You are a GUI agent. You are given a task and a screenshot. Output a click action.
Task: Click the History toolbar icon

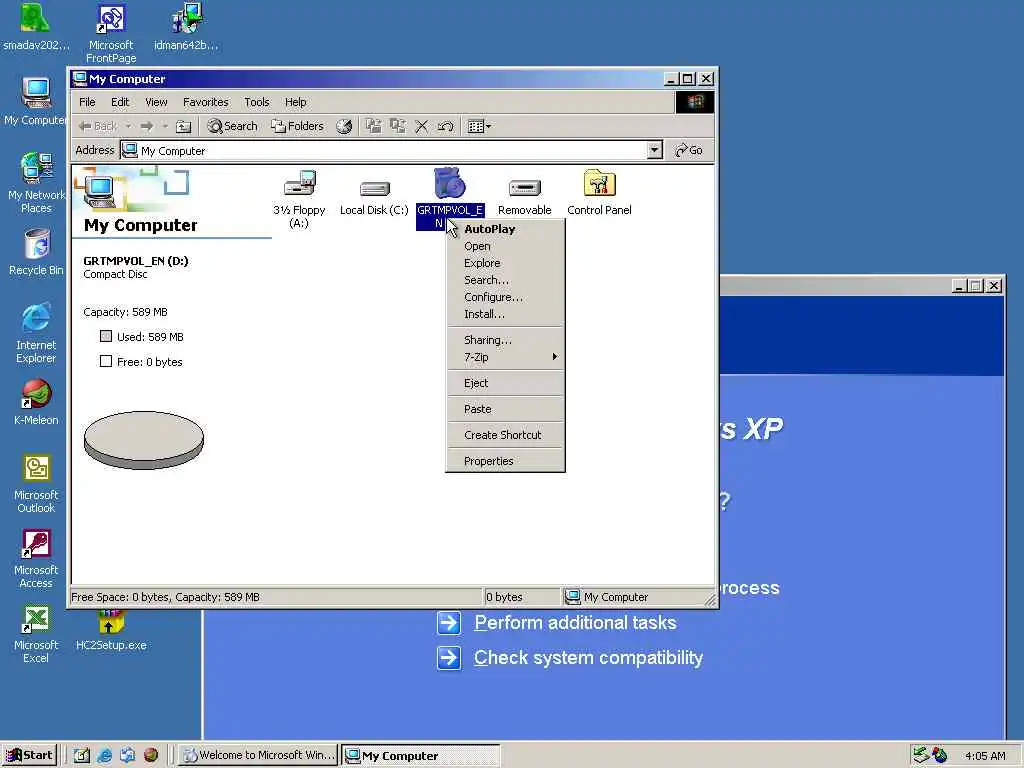344,127
